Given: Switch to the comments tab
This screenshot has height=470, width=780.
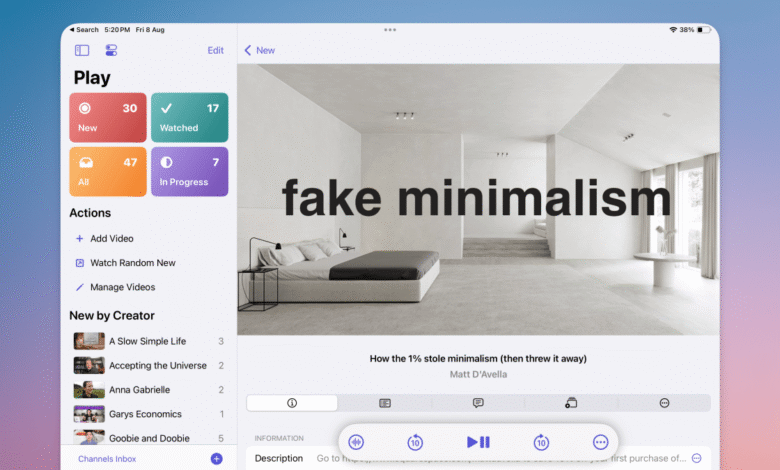Looking at the screenshot, I should click(478, 403).
